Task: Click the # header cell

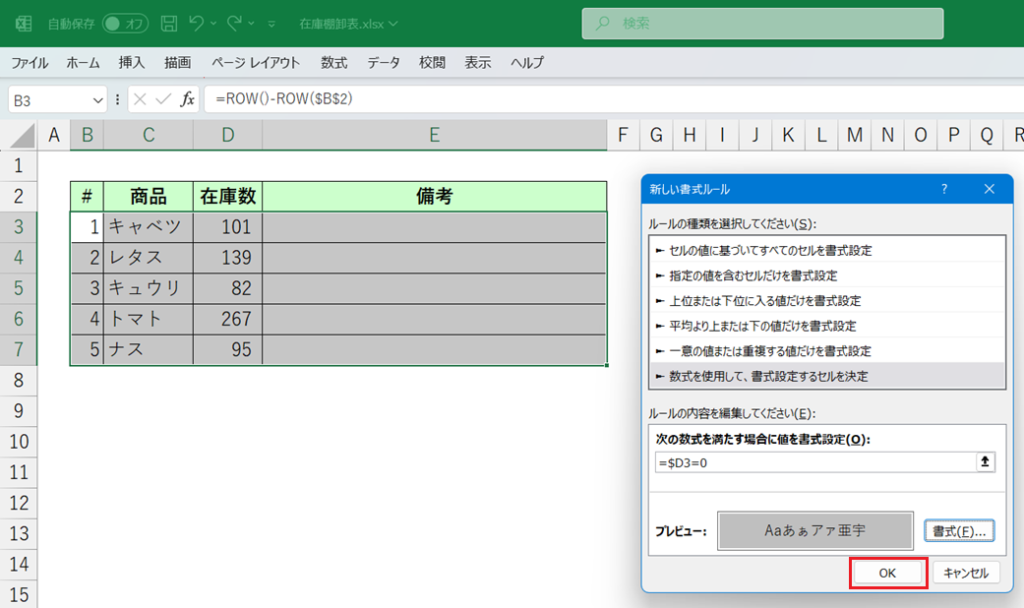Action: [87, 196]
